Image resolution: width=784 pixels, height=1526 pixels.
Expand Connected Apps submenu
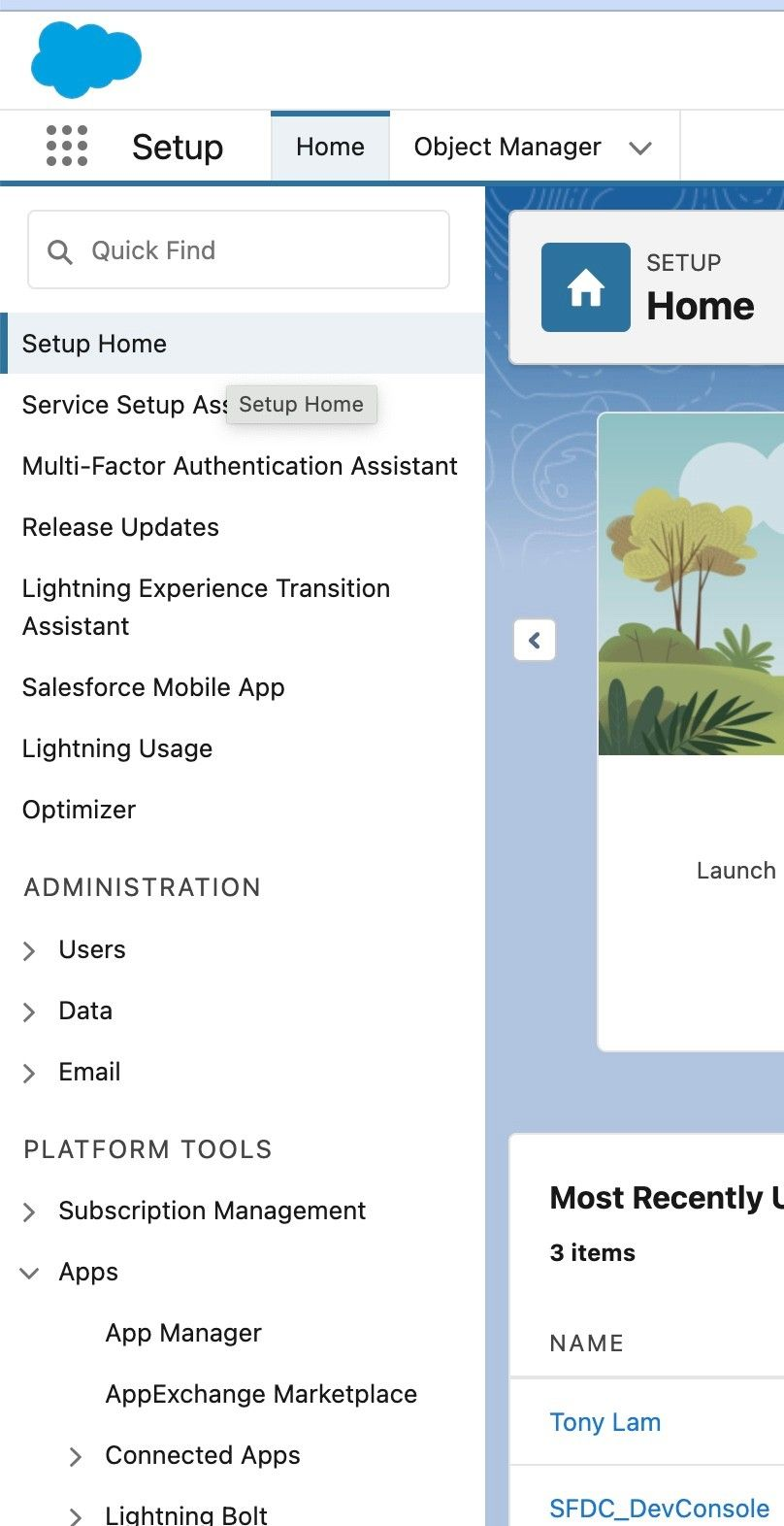[x=76, y=1456]
